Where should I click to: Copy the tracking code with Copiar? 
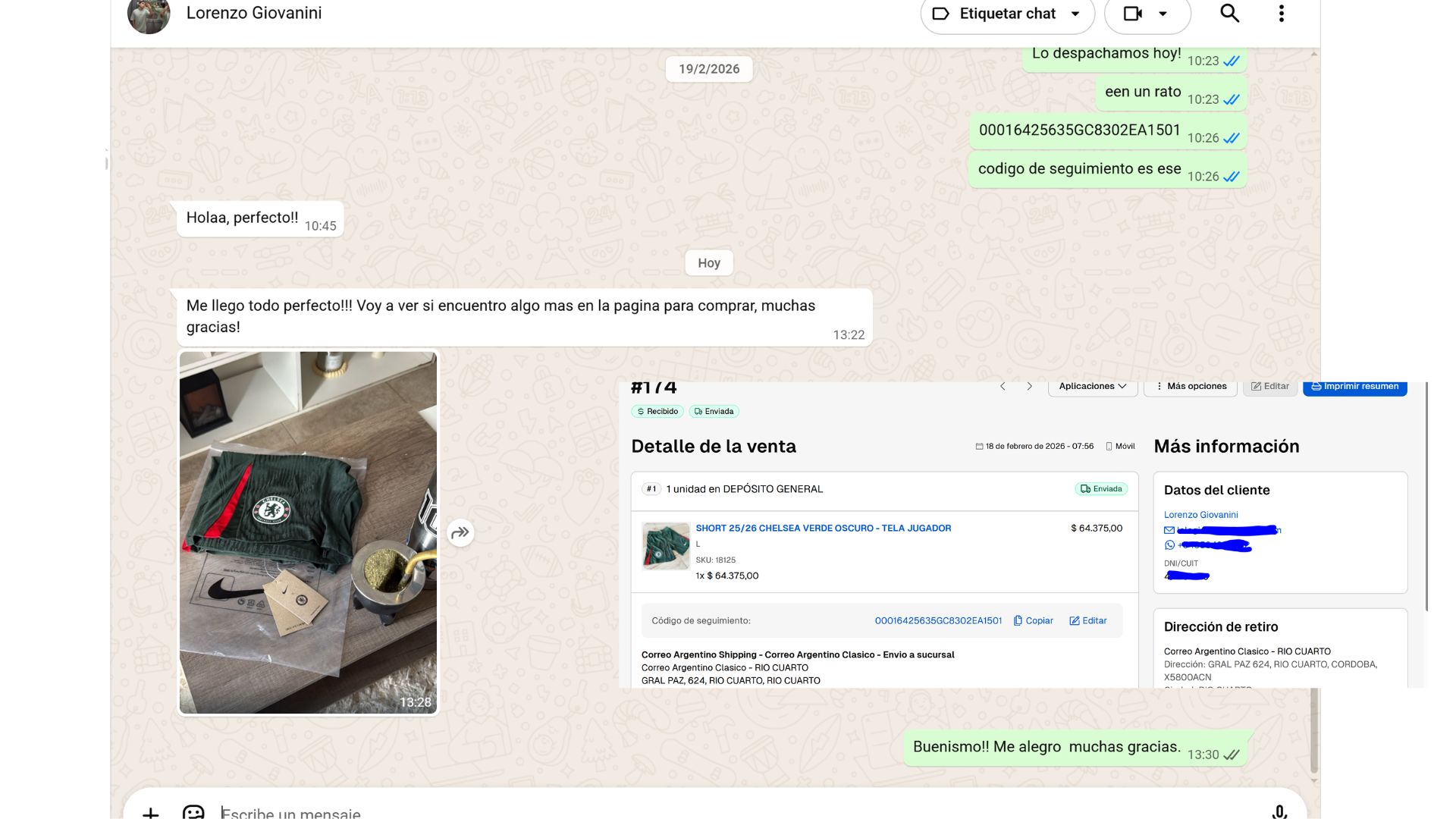point(1034,620)
